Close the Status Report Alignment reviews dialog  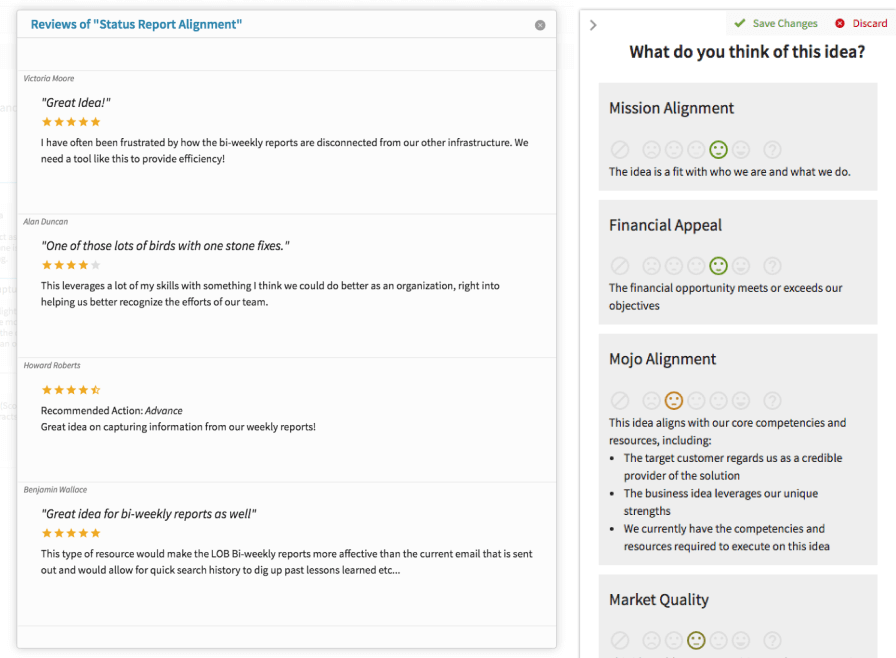pos(540,25)
